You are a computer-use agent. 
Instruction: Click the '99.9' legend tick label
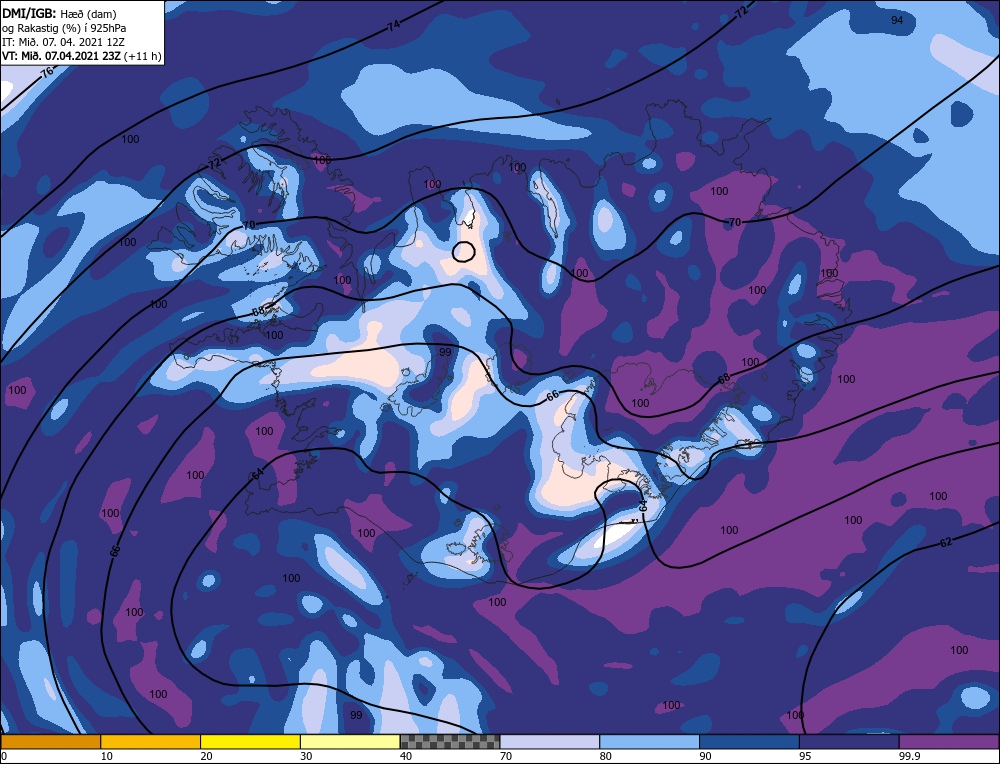[909, 756]
